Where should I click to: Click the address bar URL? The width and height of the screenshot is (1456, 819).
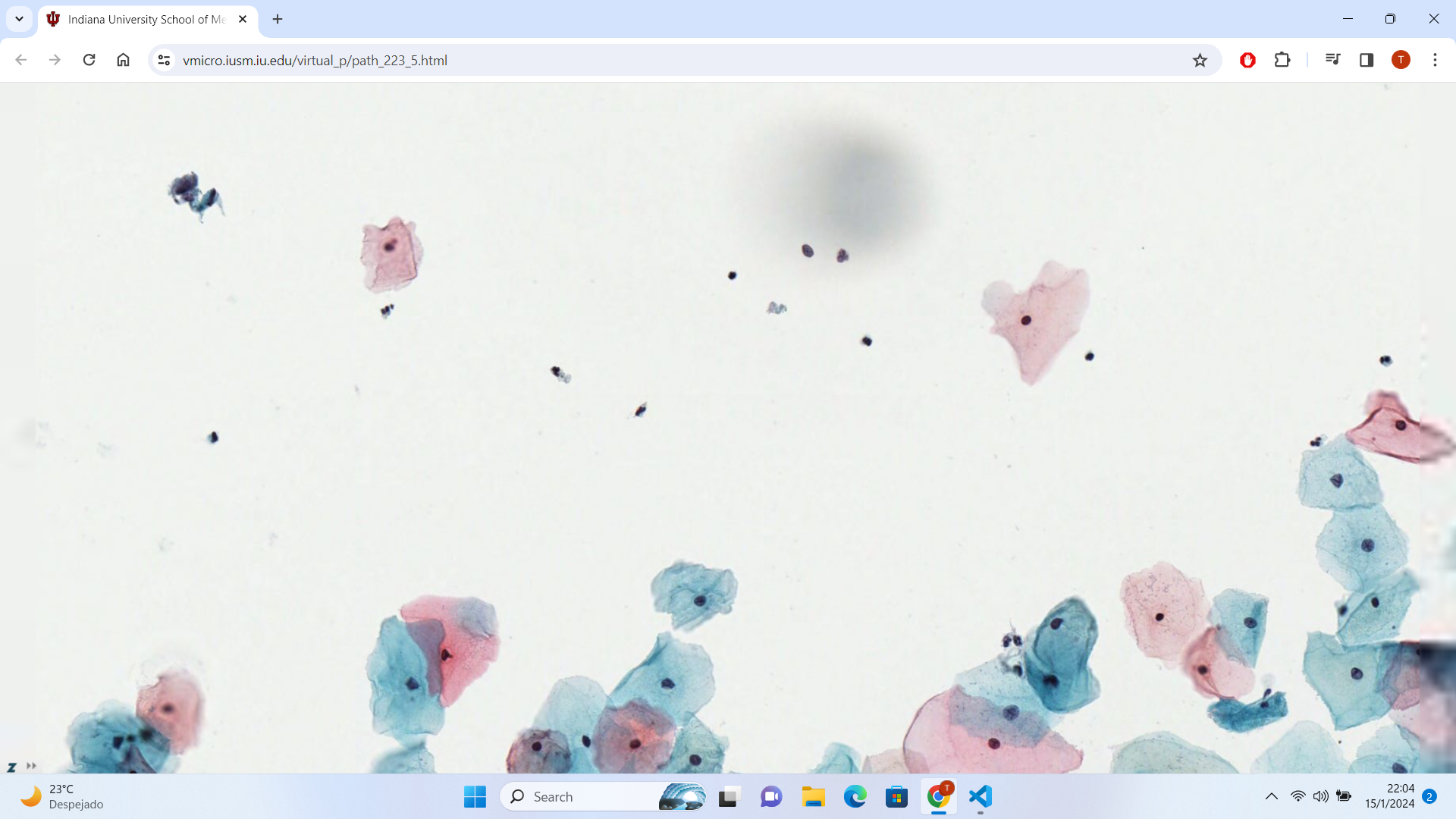tap(315, 60)
